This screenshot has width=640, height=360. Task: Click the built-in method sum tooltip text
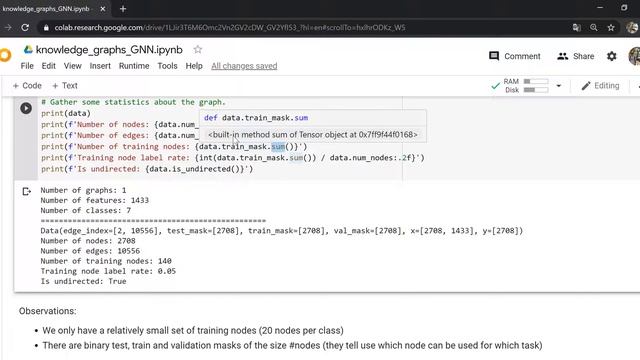point(313,134)
